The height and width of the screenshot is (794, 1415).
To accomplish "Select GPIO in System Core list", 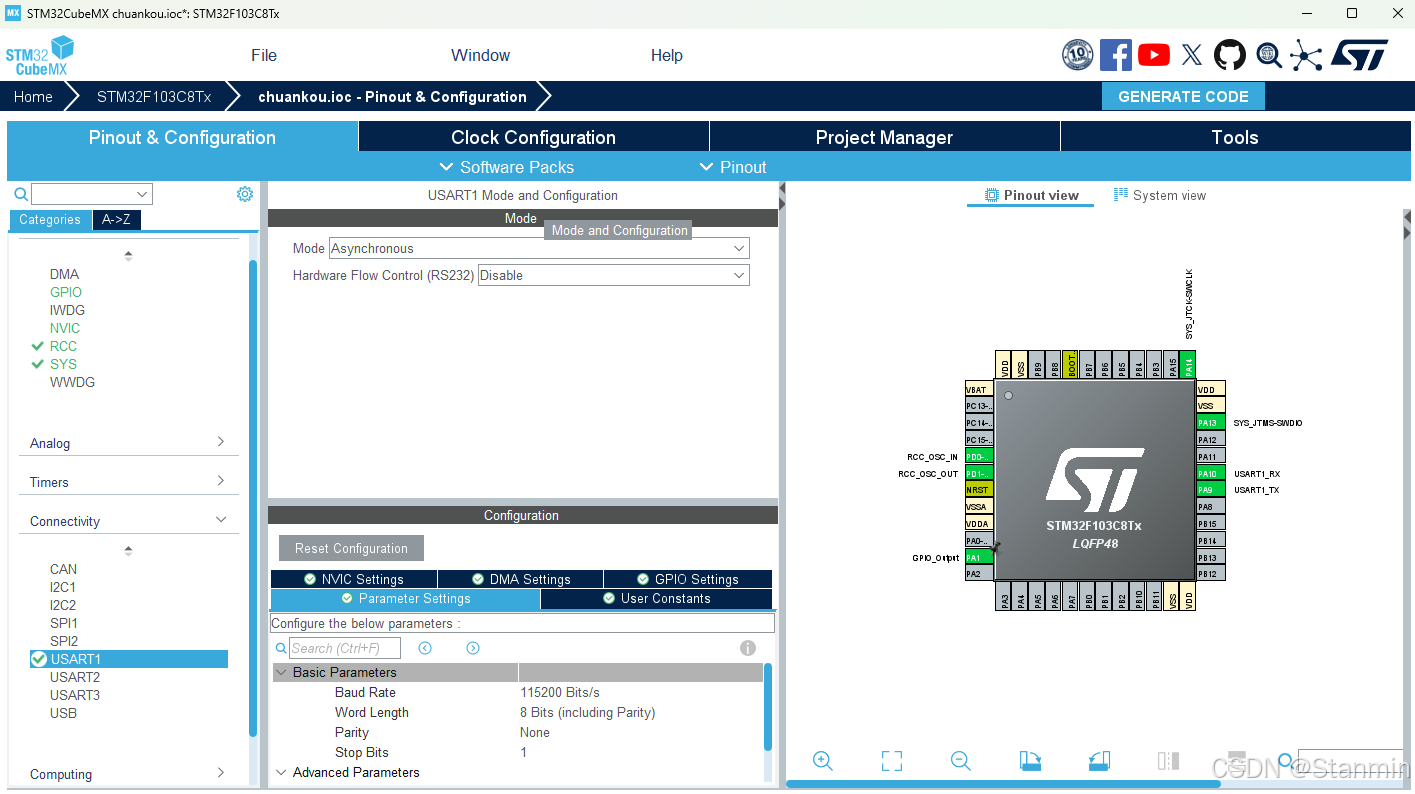I will tap(66, 292).
